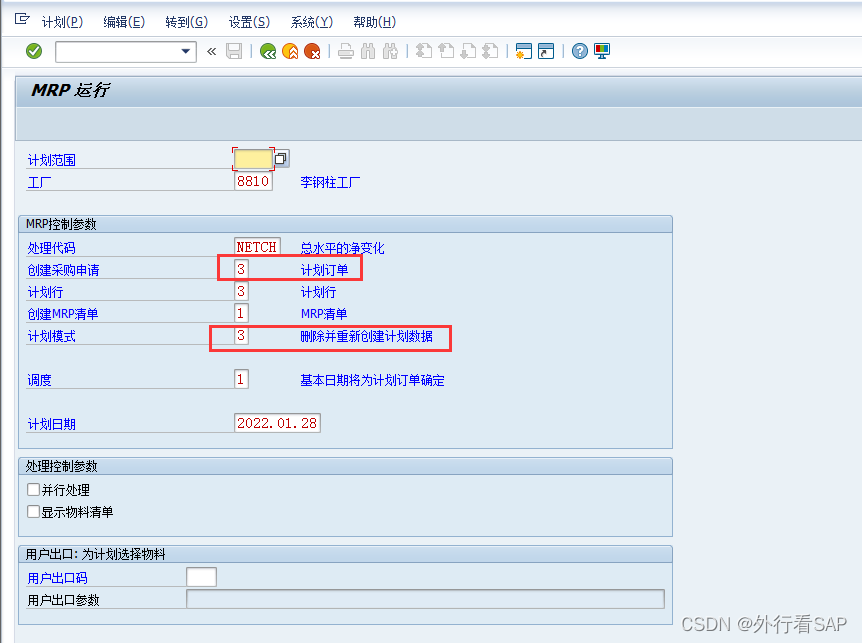Click the 创建MRP清单 field label
862x643 pixels.
[x=63, y=314]
